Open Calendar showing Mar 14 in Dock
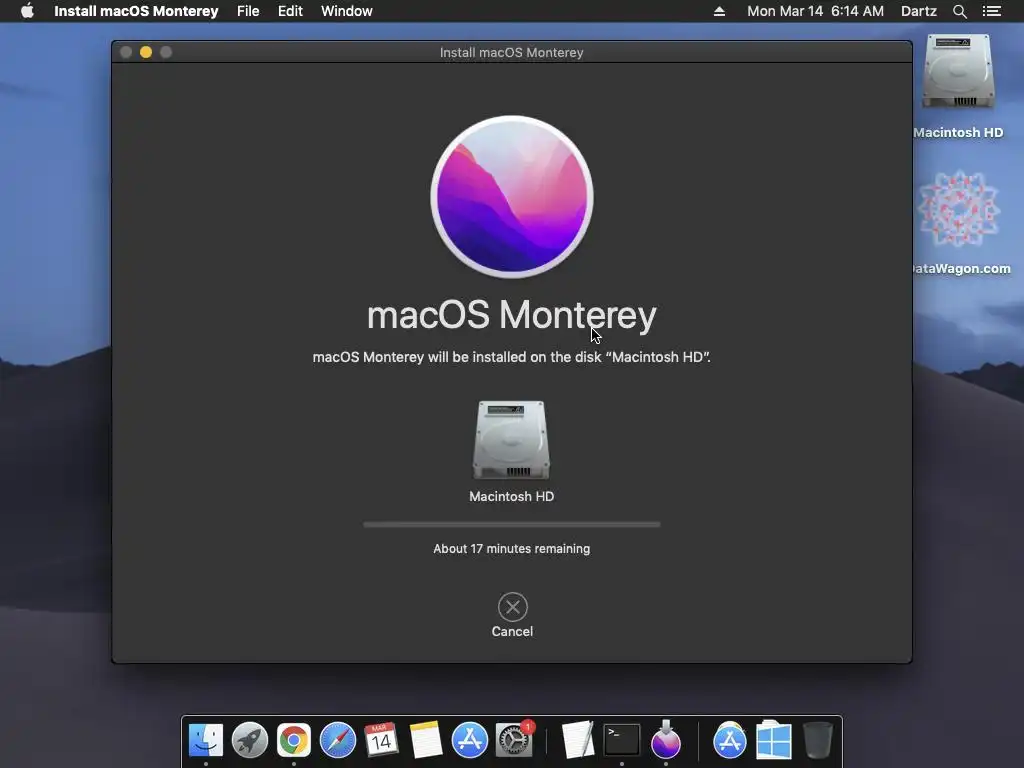The width and height of the screenshot is (1024, 768). pos(381,740)
